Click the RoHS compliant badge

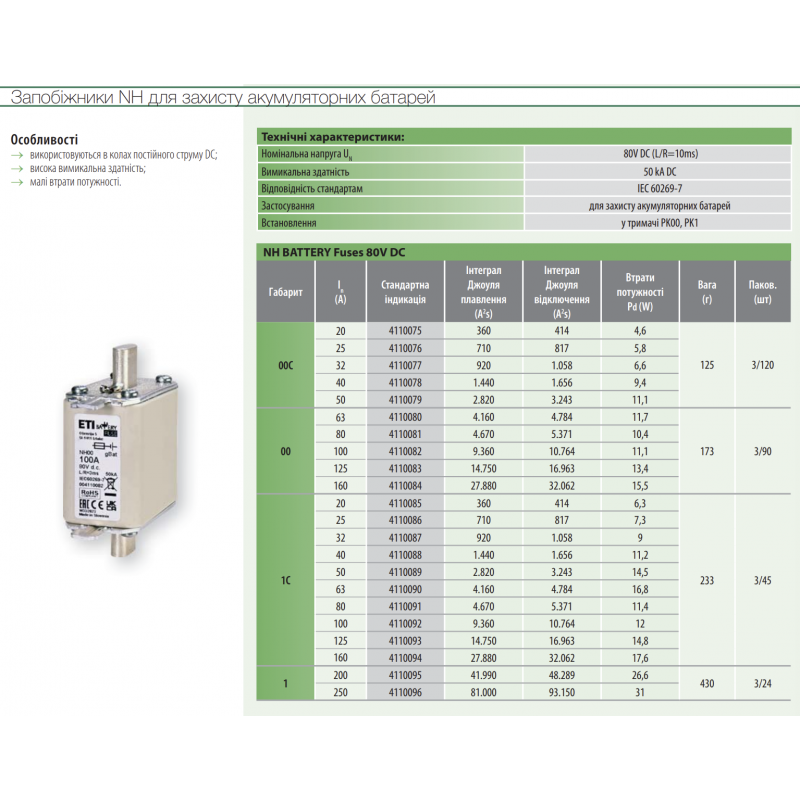(89, 492)
